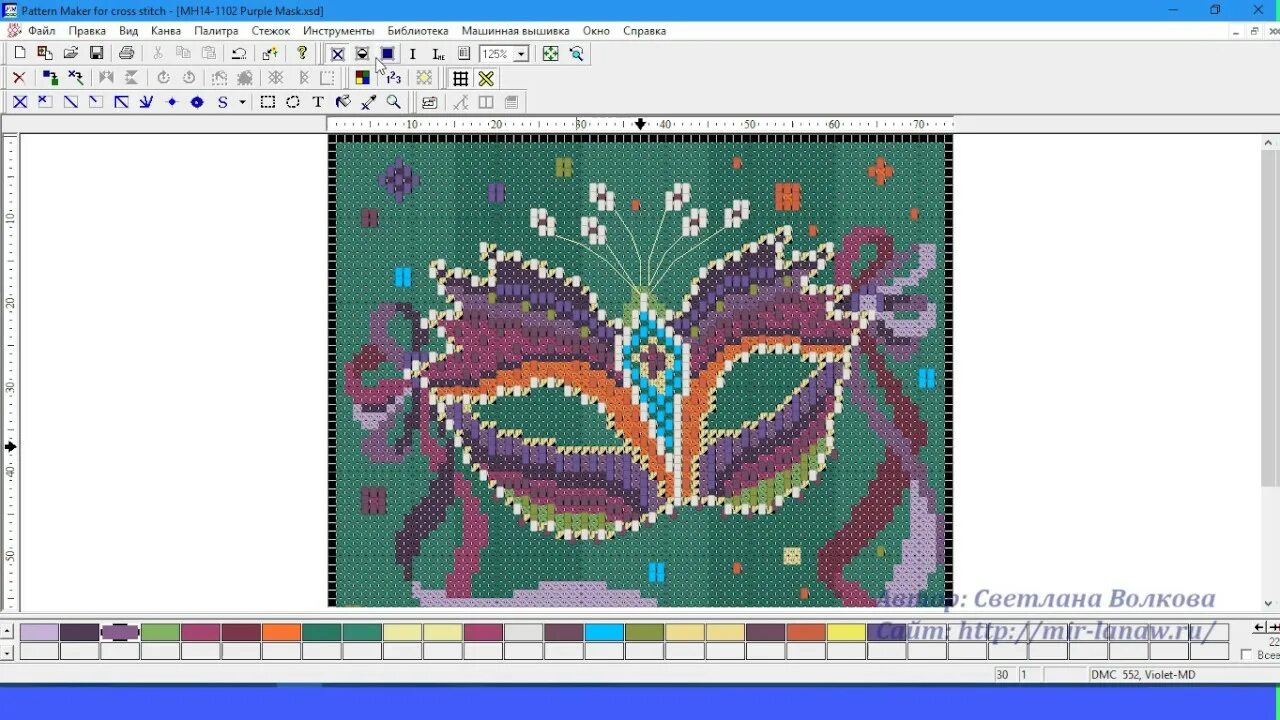Viewport: 1280px width, 720px height.
Task: Select the cyan color swatch in the palette
Action: (606, 632)
